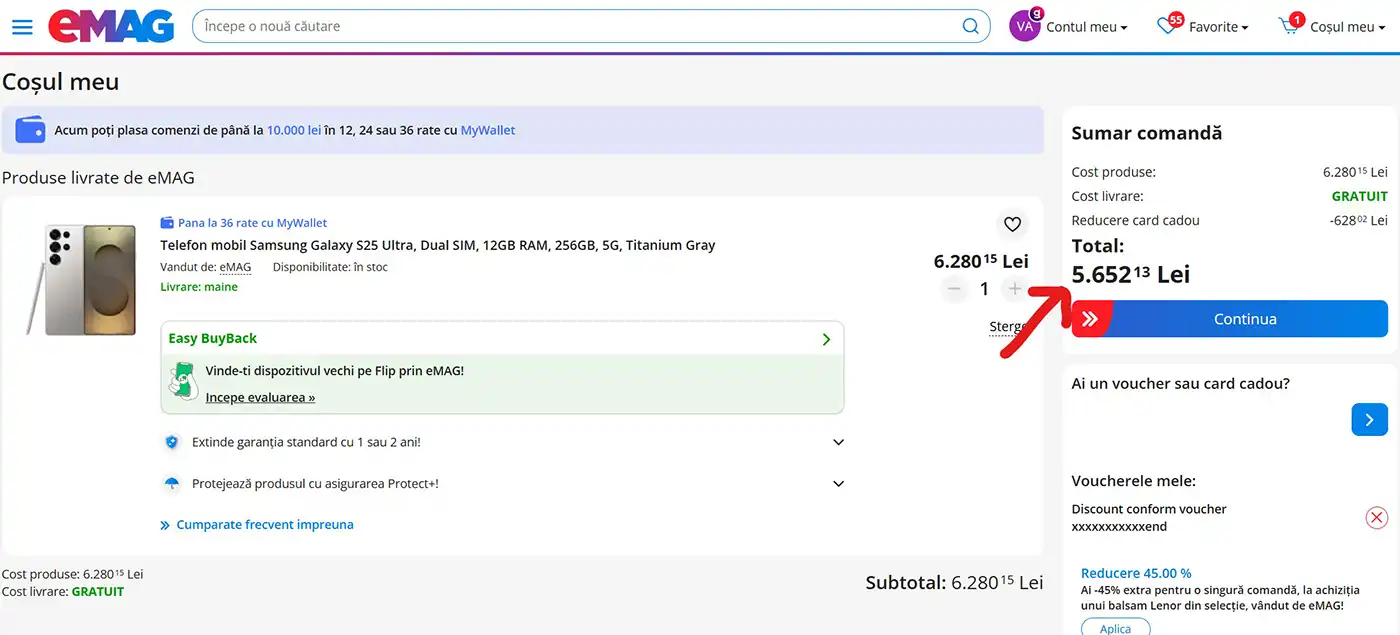Image resolution: width=1400 pixels, height=635 pixels.
Task: Apply the Lenor voucher with Aplica
Action: (1115, 628)
